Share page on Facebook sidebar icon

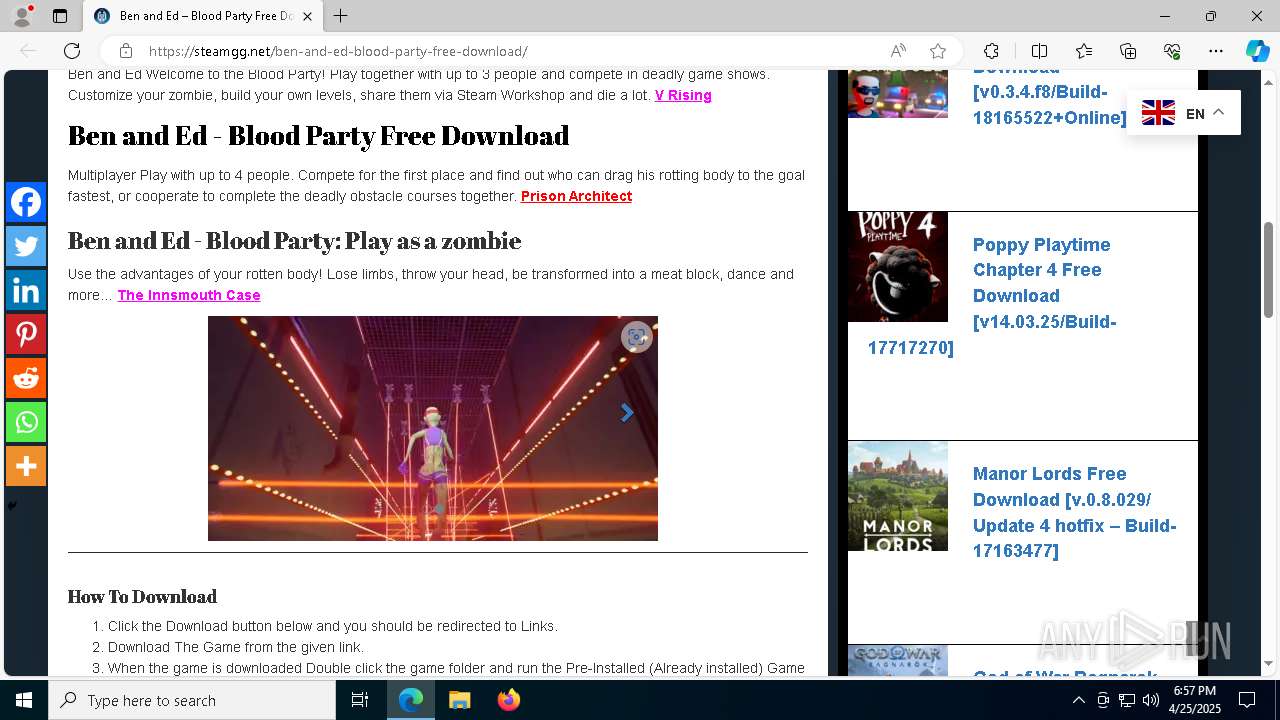point(26,202)
